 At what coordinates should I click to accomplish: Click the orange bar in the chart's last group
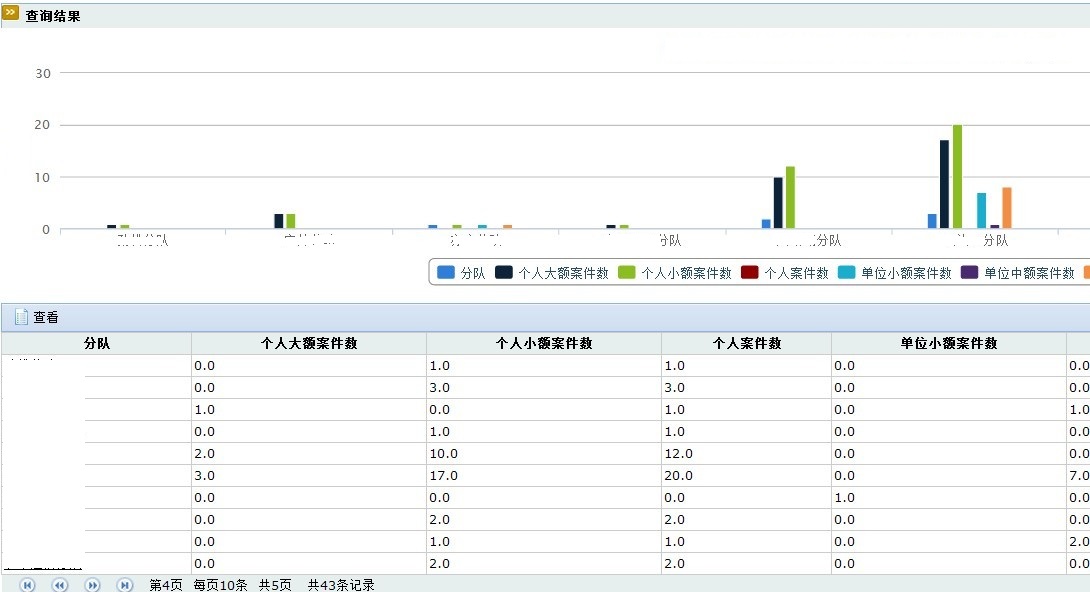coord(1007,208)
